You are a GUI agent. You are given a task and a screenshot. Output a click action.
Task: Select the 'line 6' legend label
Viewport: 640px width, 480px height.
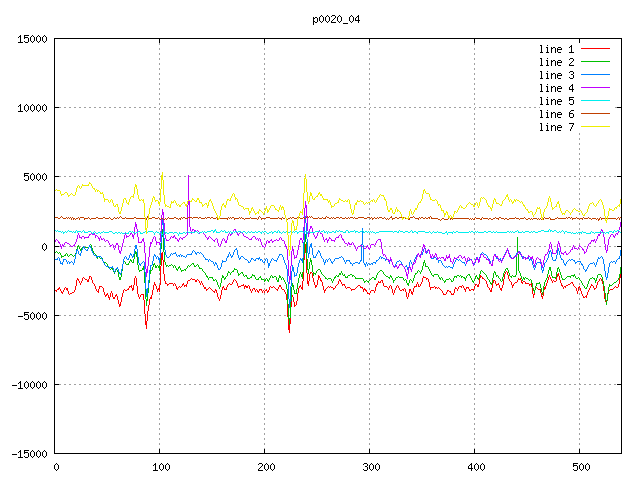[556, 114]
